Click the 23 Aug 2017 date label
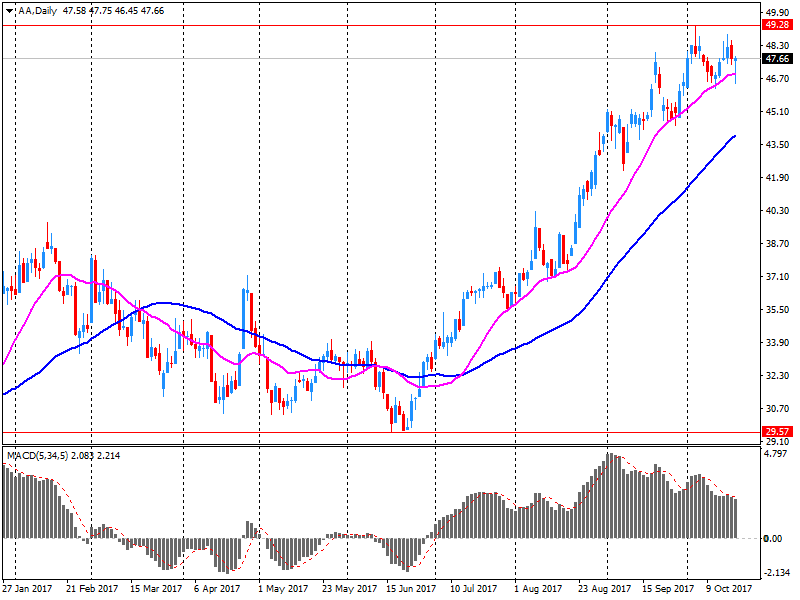Viewport: 800px width, 600px height. (x=604, y=589)
